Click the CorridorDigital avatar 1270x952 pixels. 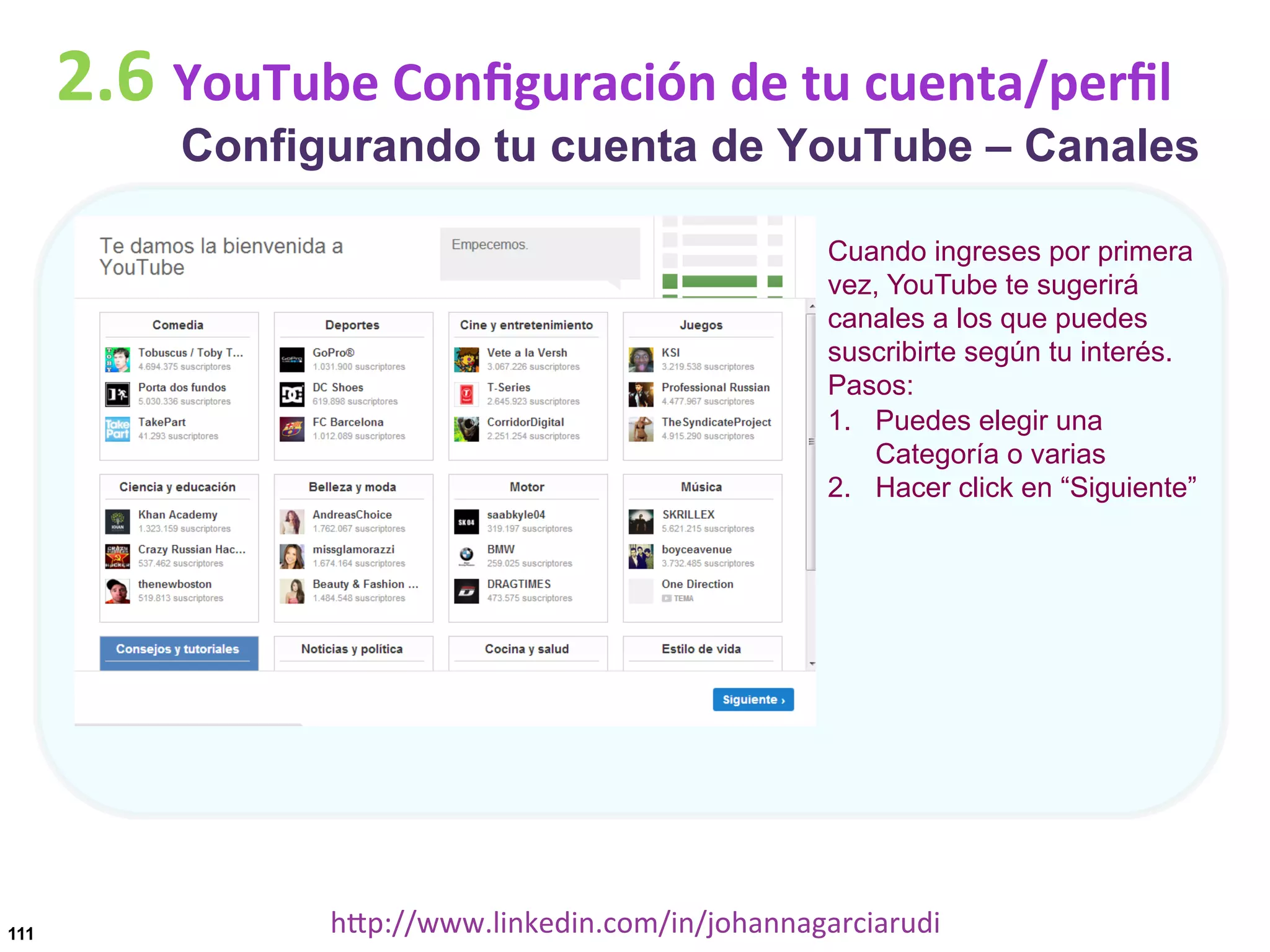466,429
